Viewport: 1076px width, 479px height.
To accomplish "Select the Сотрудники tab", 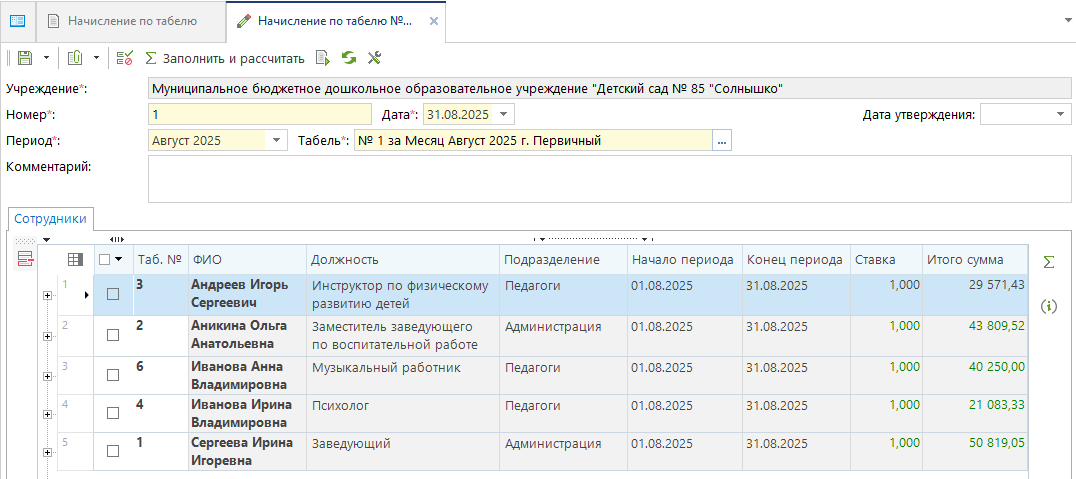I will [51, 219].
